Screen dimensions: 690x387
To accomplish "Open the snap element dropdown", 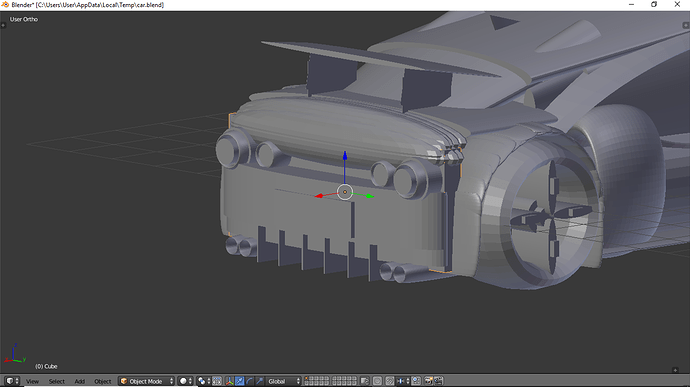I will 403,381.
